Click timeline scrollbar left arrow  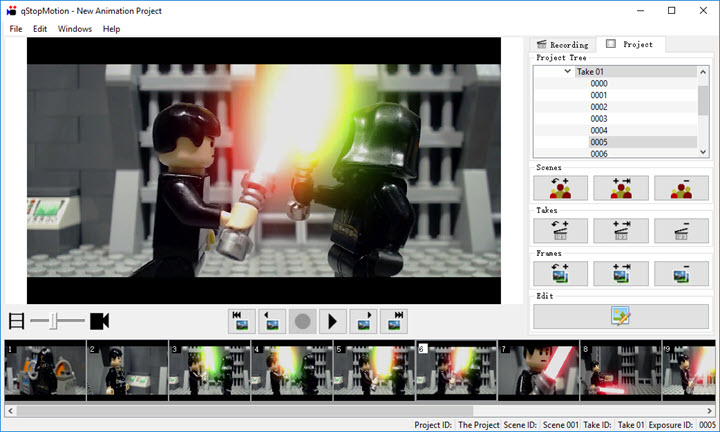click(10, 410)
